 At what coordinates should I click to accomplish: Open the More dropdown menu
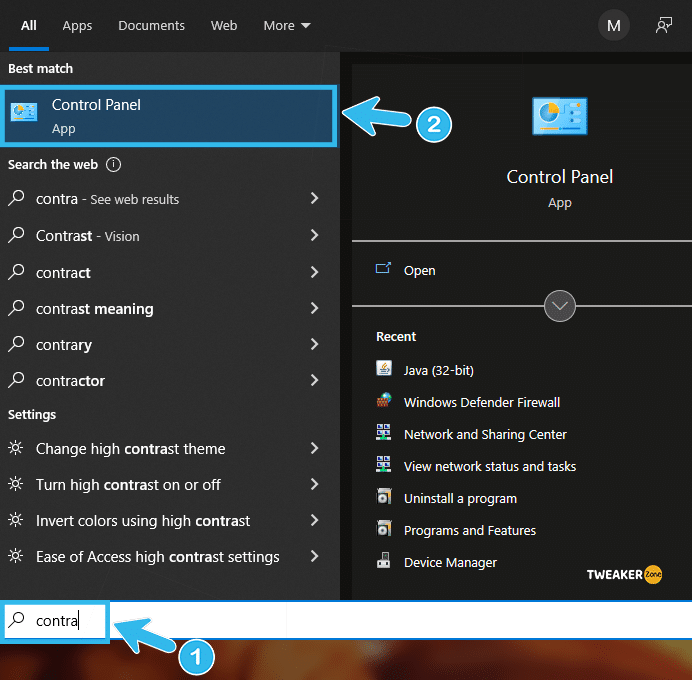pyautogui.click(x=287, y=26)
